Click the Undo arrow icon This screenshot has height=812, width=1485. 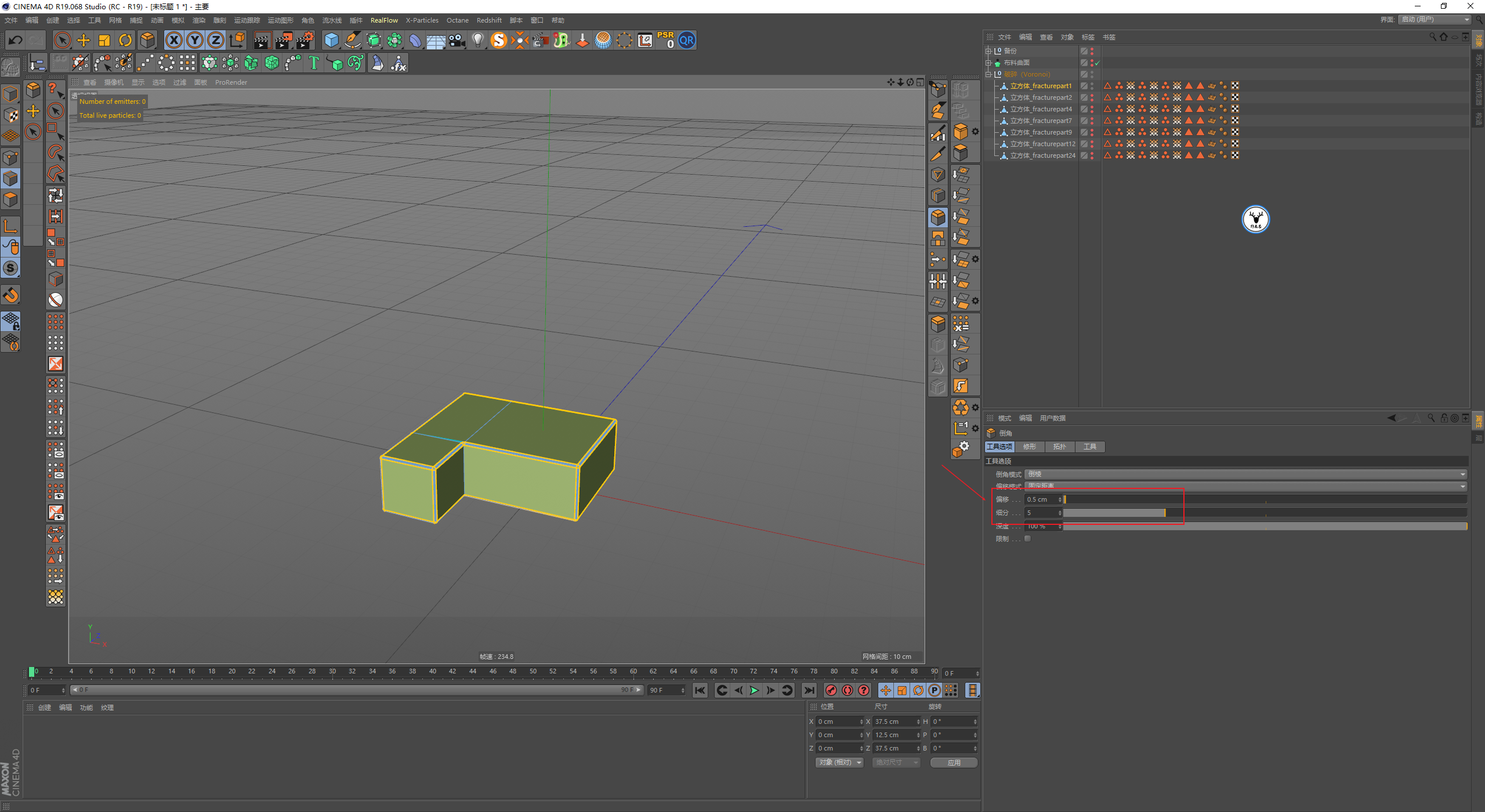coord(16,40)
